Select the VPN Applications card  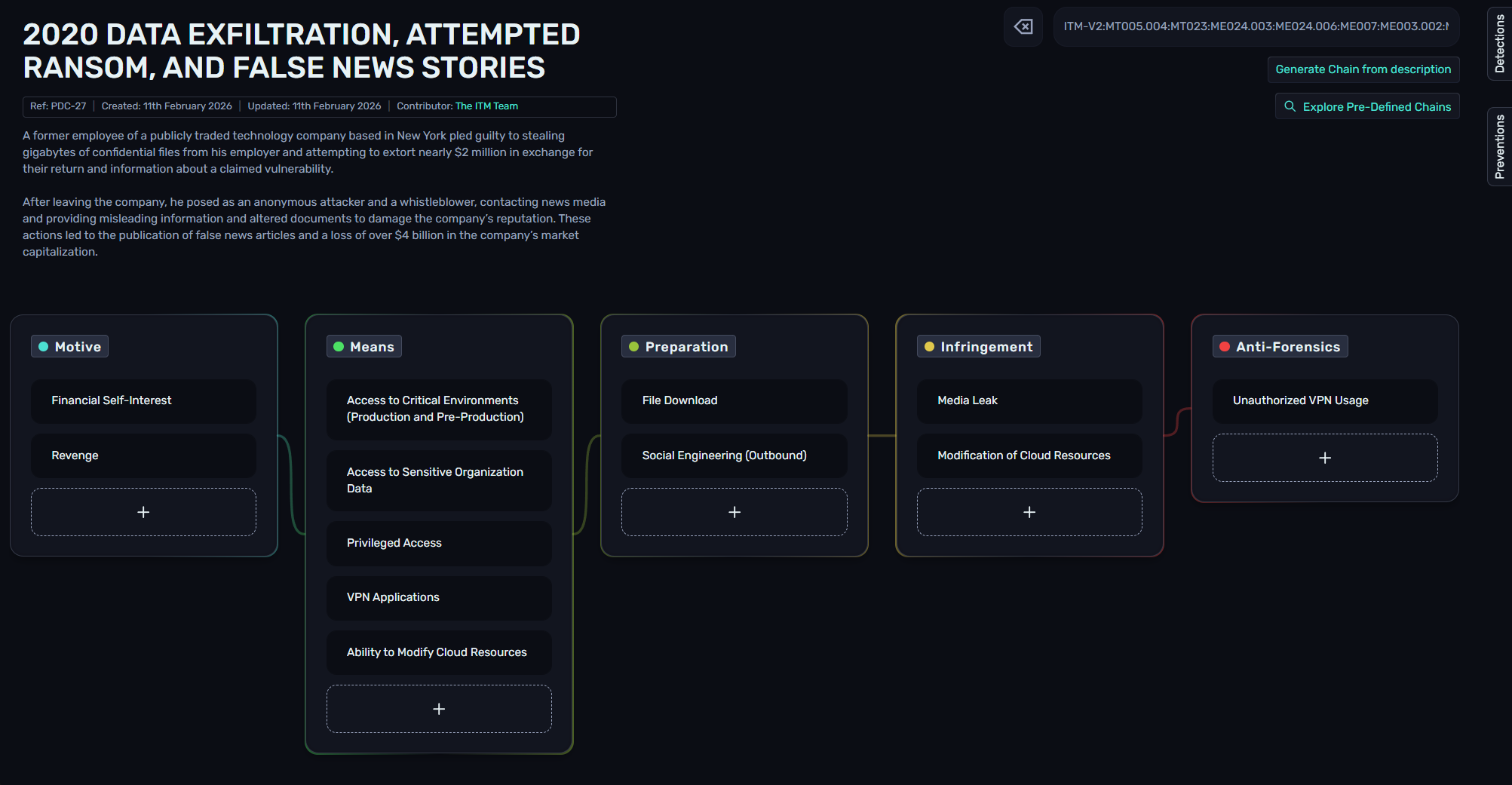point(439,597)
